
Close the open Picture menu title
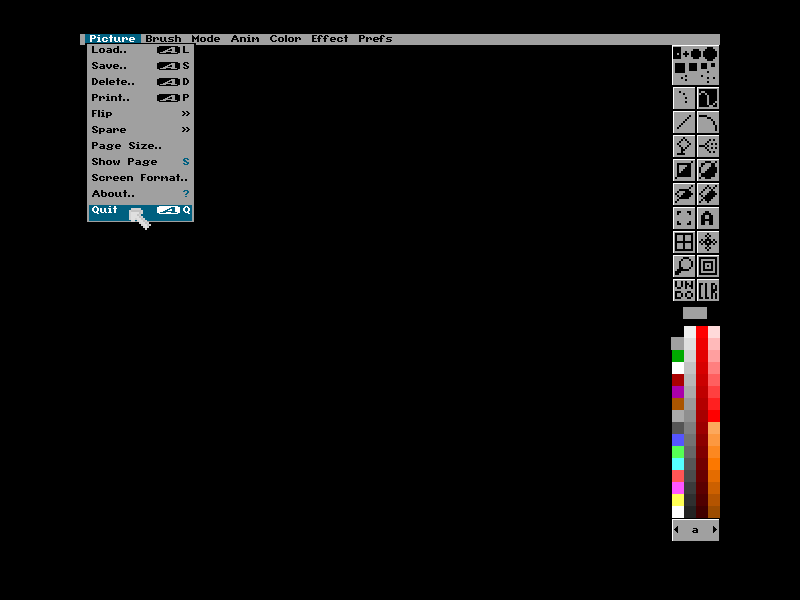[112, 39]
